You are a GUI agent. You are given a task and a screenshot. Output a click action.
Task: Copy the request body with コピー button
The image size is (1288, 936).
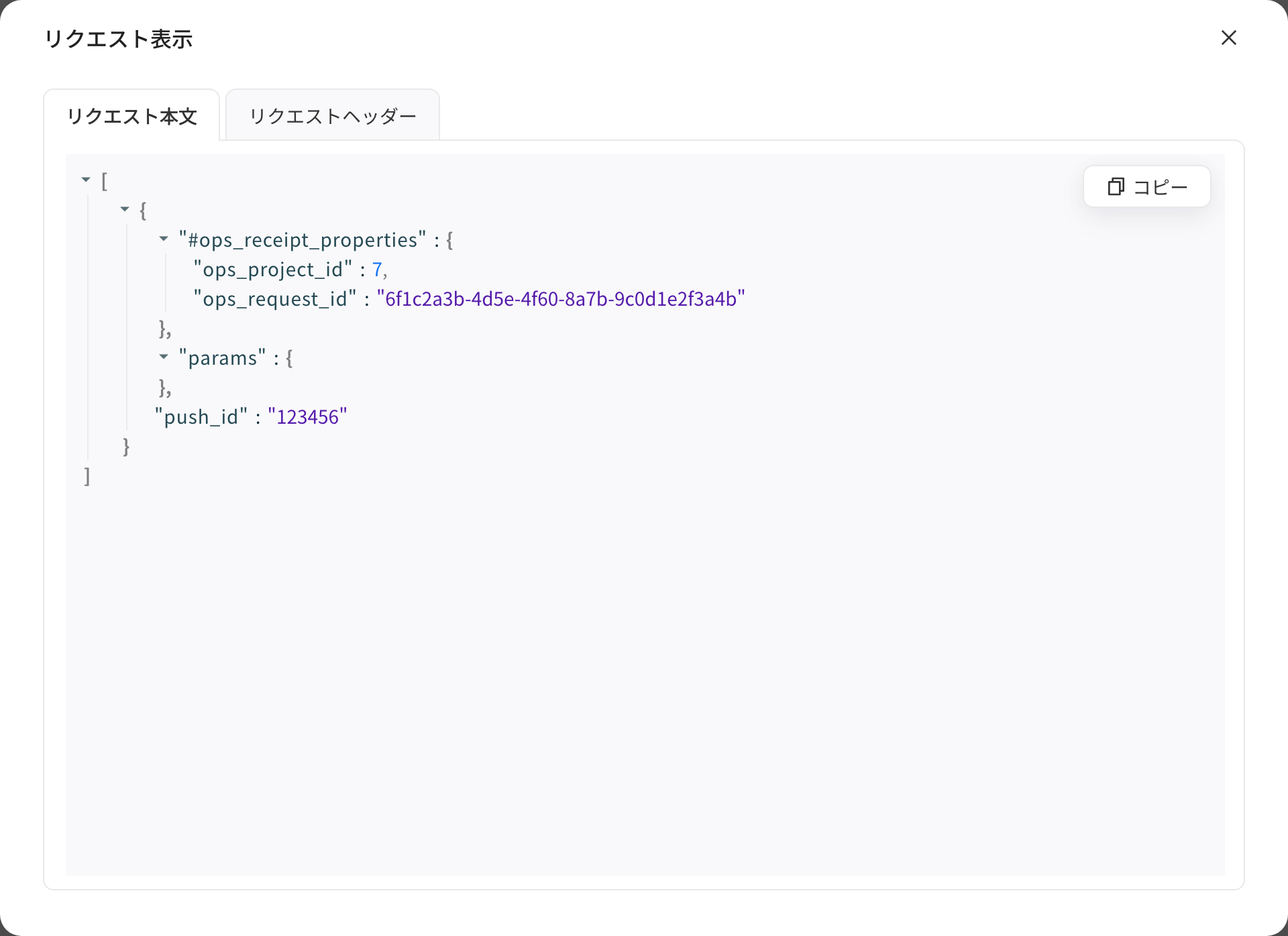coord(1146,186)
